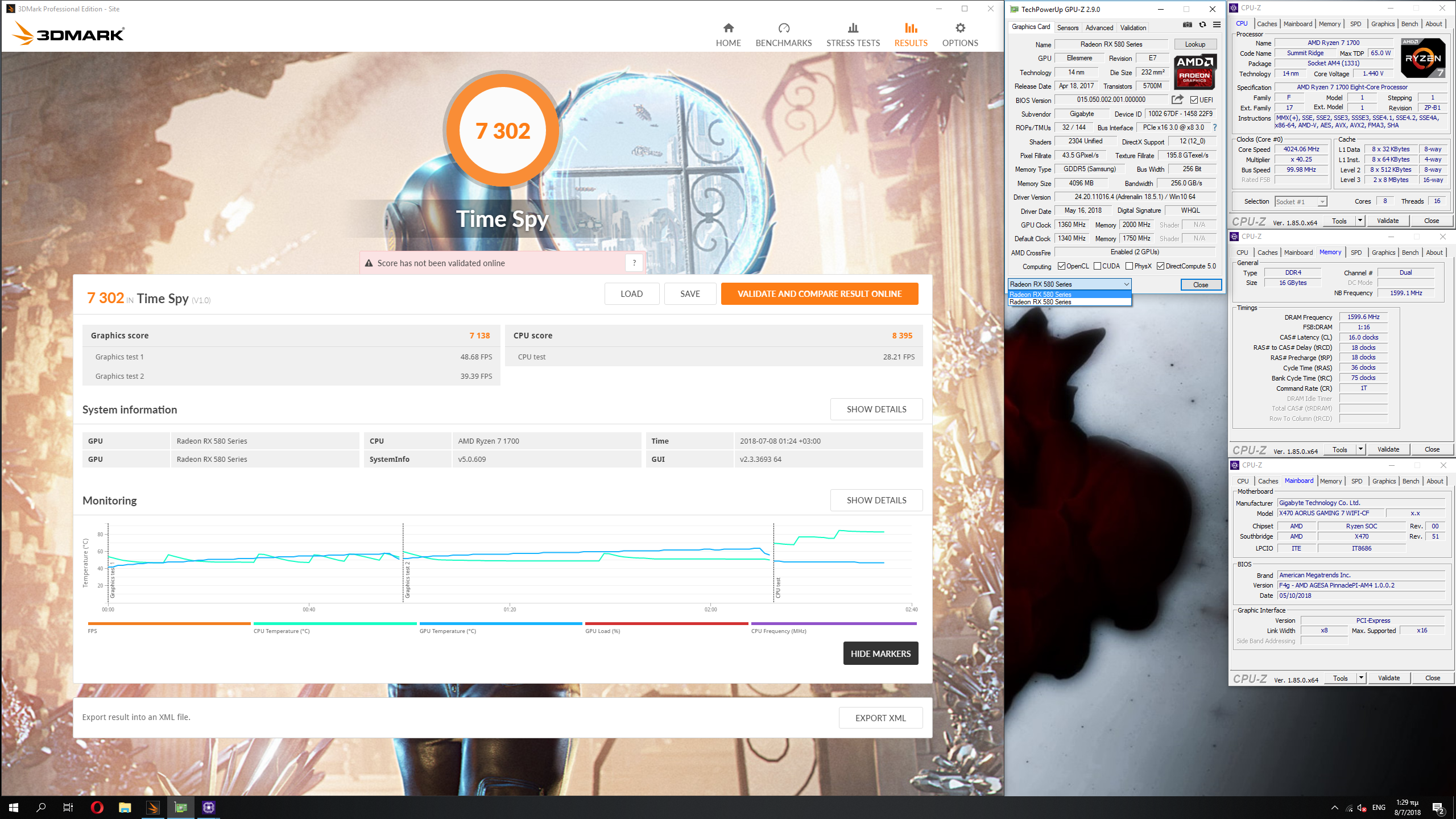The width and height of the screenshot is (1456, 819).
Task: Go to STRESS TESTS section
Action: [x=853, y=35]
